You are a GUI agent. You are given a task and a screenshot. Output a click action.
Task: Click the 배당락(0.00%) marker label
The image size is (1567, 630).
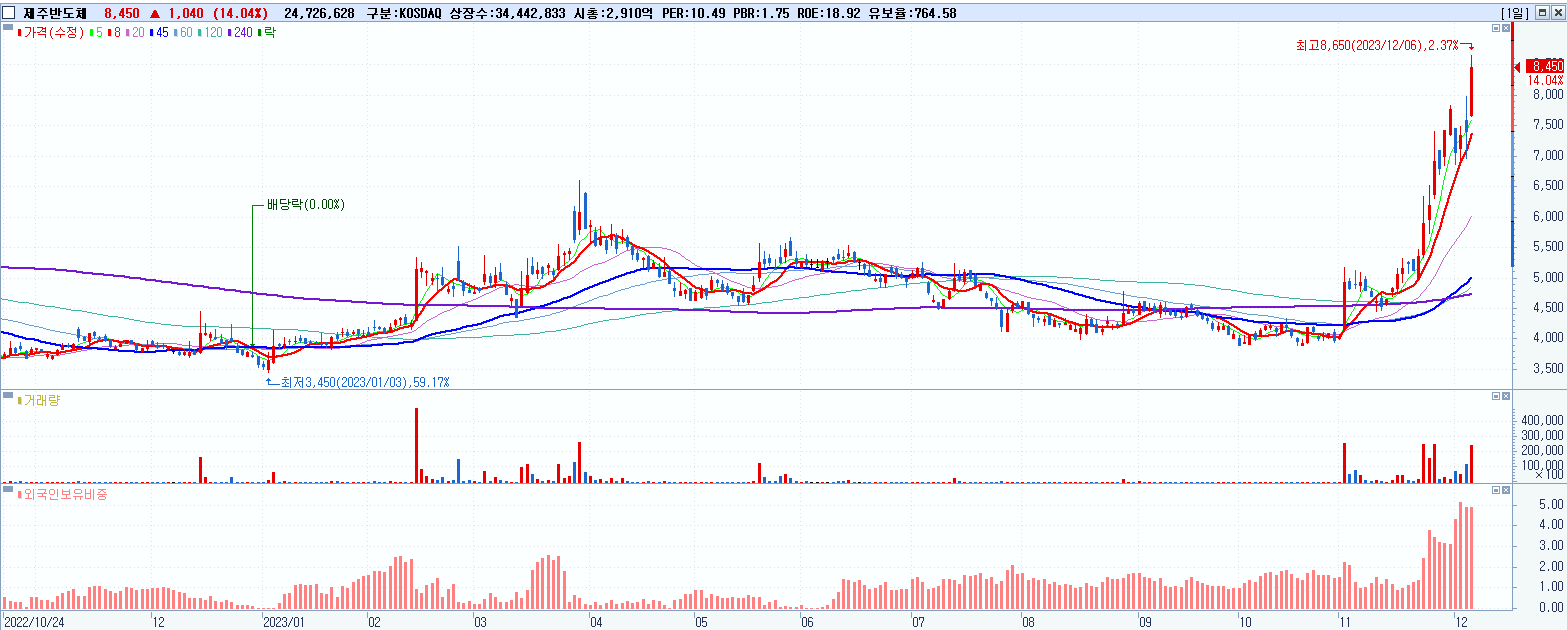point(305,205)
